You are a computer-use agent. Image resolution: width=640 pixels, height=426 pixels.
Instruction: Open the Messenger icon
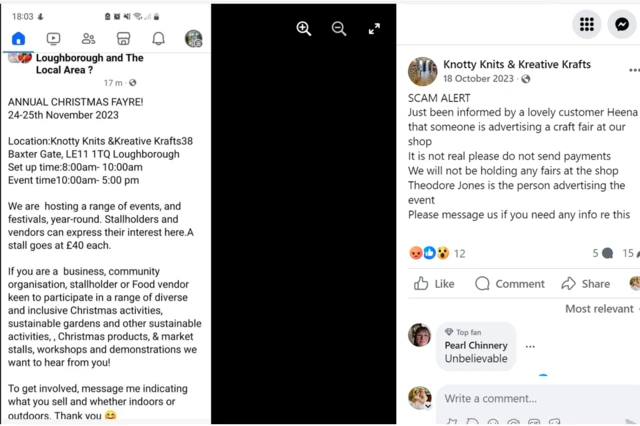coord(624,25)
